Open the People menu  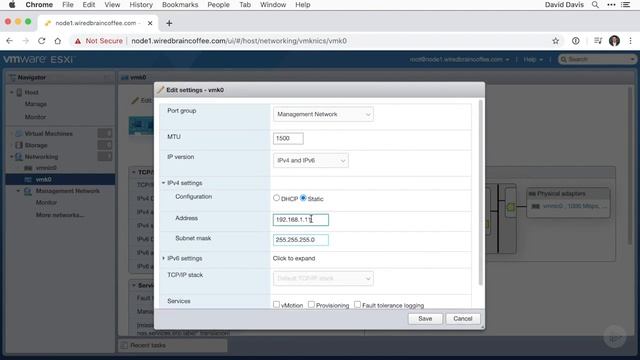(218, 4)
